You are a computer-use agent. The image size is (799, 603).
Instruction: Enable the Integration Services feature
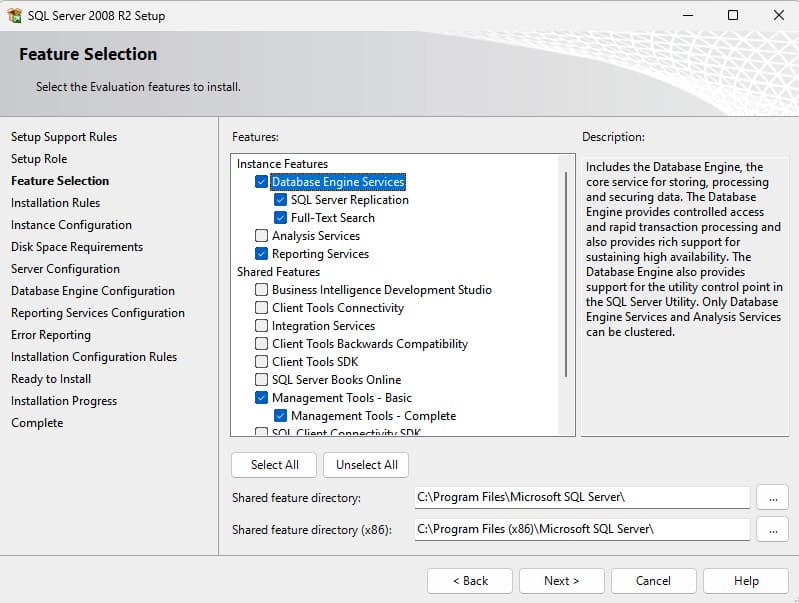point(262,326)
